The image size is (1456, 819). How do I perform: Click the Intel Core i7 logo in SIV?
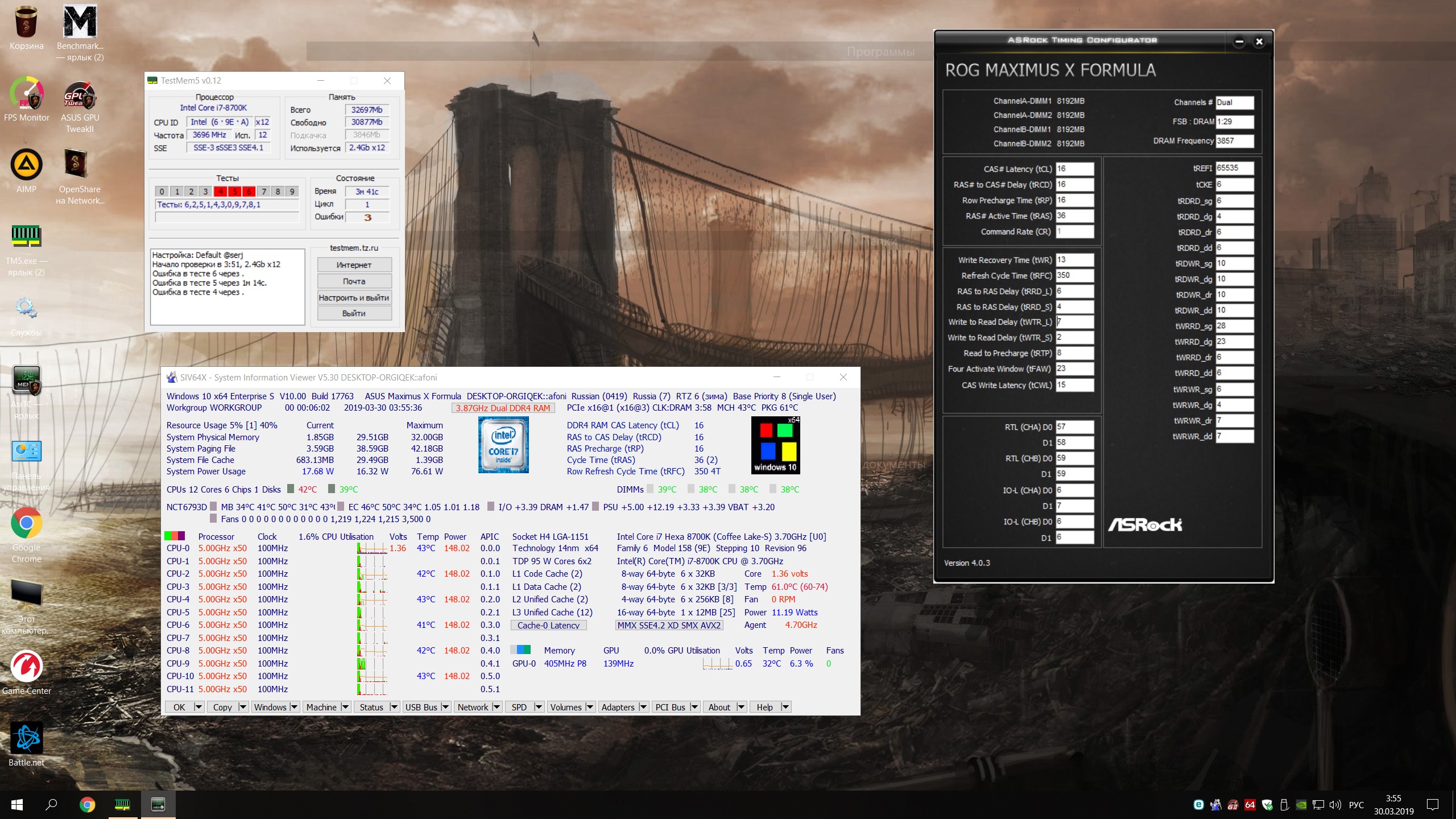click(503, 445)
